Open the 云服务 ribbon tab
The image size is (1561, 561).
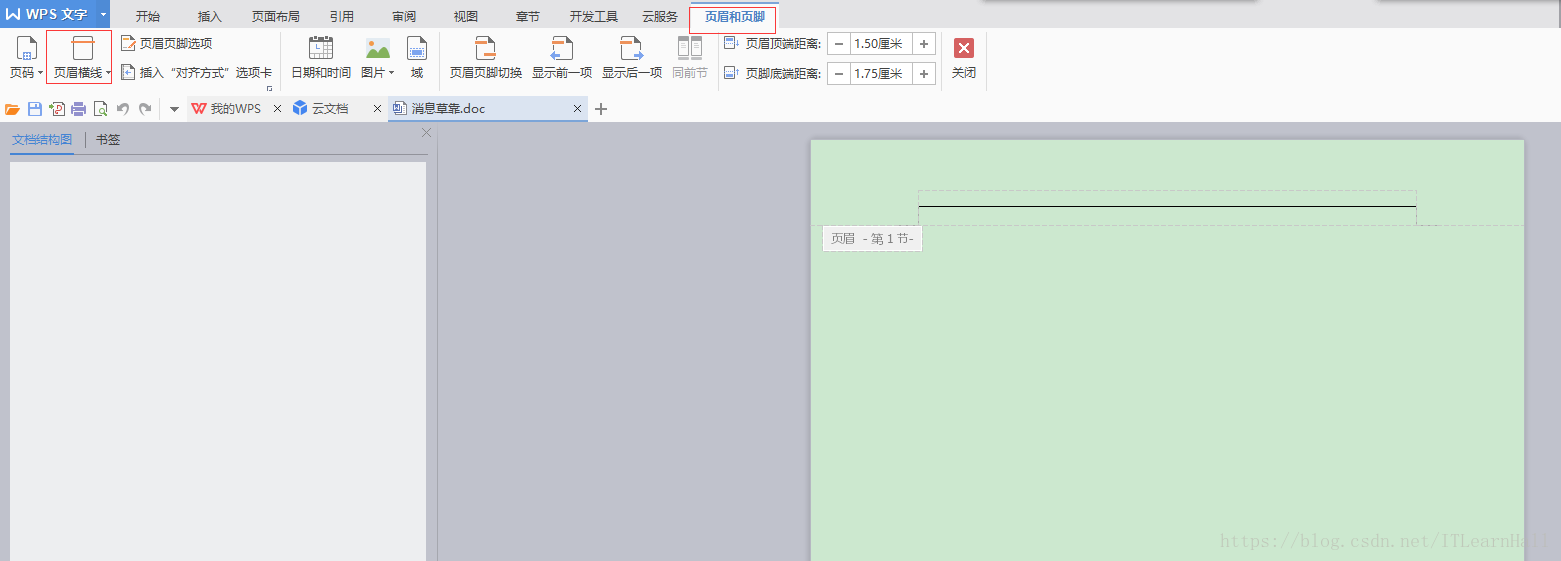tap(660, 17)
